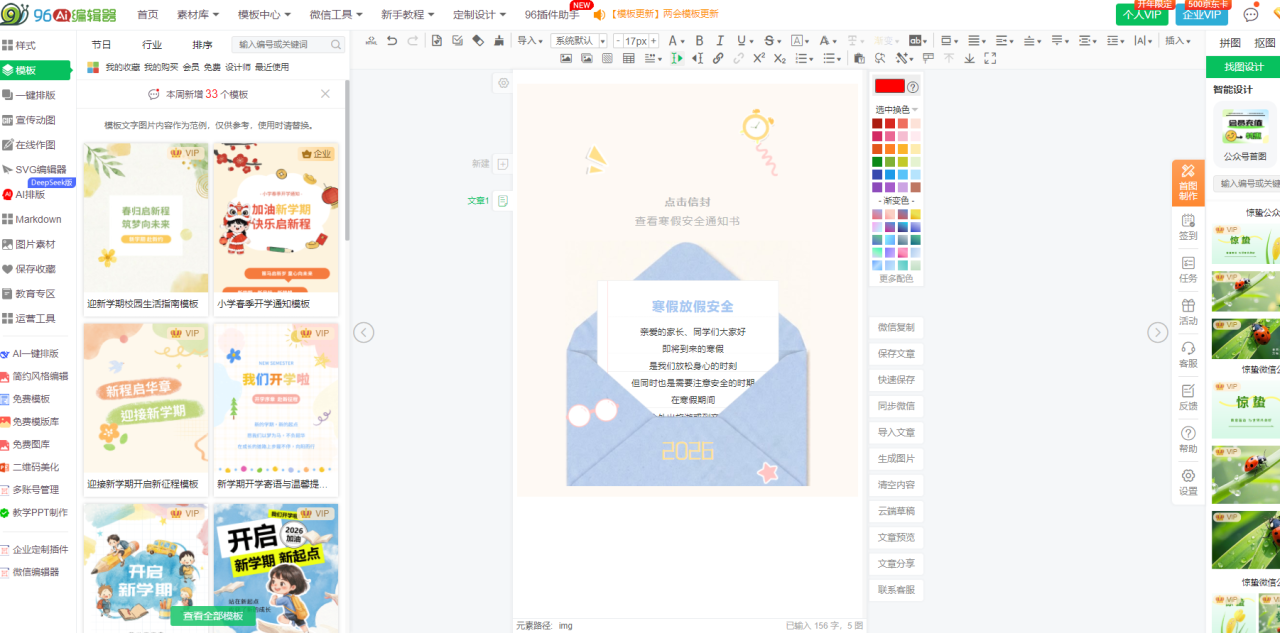This screenshot has width=1280, height=633.
Task: Click the insert hyperlink icon
Action: pyautogui.click(x=718, y=59)
